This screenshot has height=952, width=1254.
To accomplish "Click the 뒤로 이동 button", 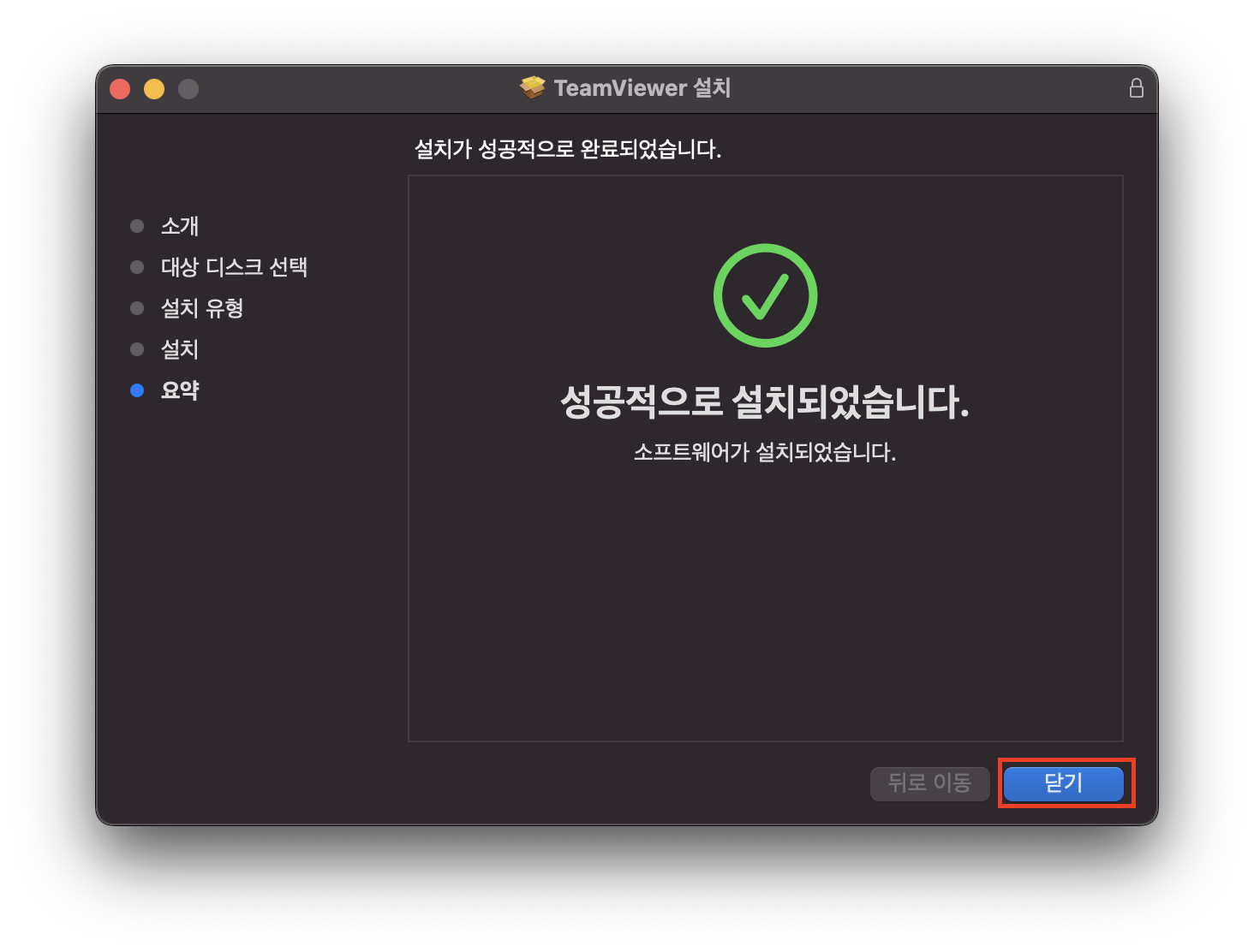I will tap(929, 783).
